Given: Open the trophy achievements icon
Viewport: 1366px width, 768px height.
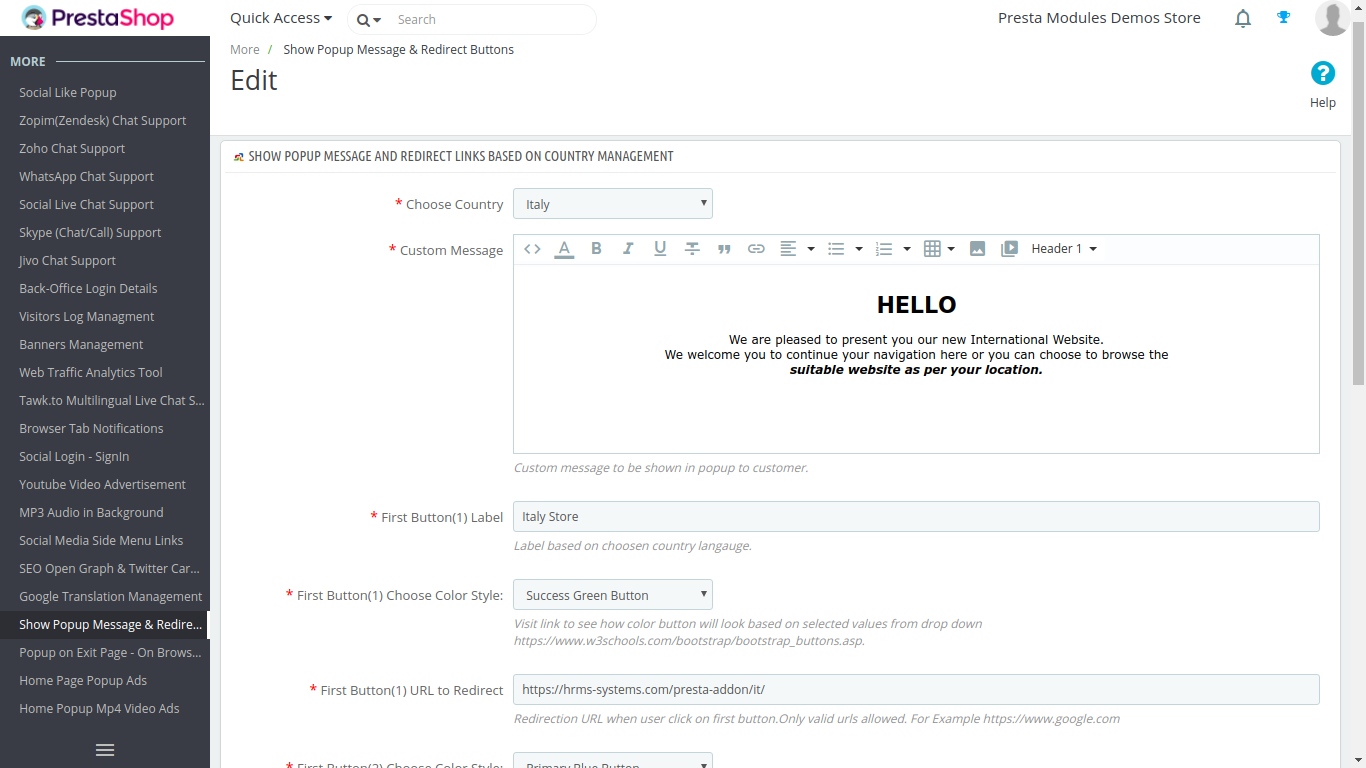Looking at the screenshot, I should 1284,17.
